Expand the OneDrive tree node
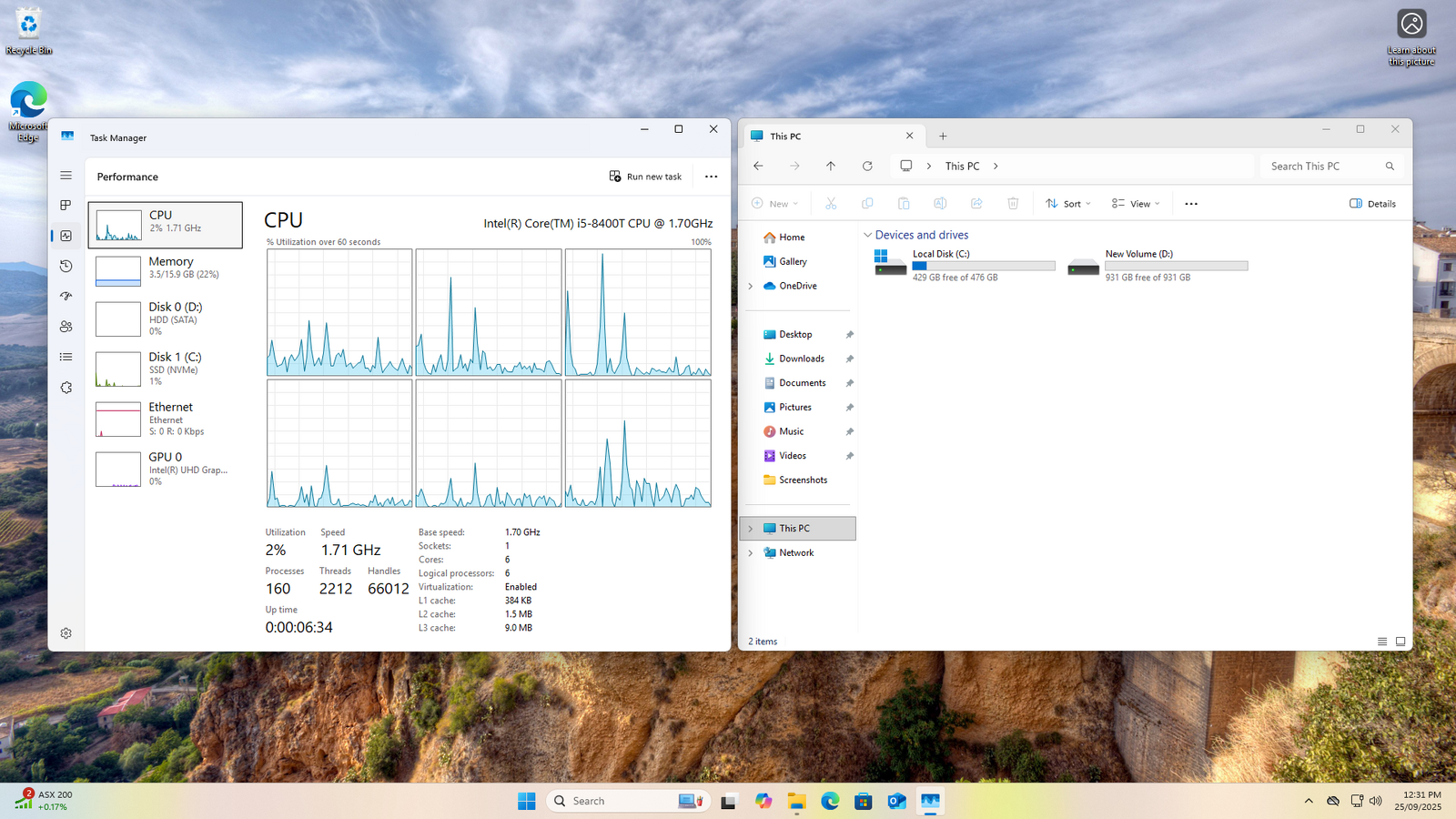This screenshot has width=1456, height=819. [751, 286]
